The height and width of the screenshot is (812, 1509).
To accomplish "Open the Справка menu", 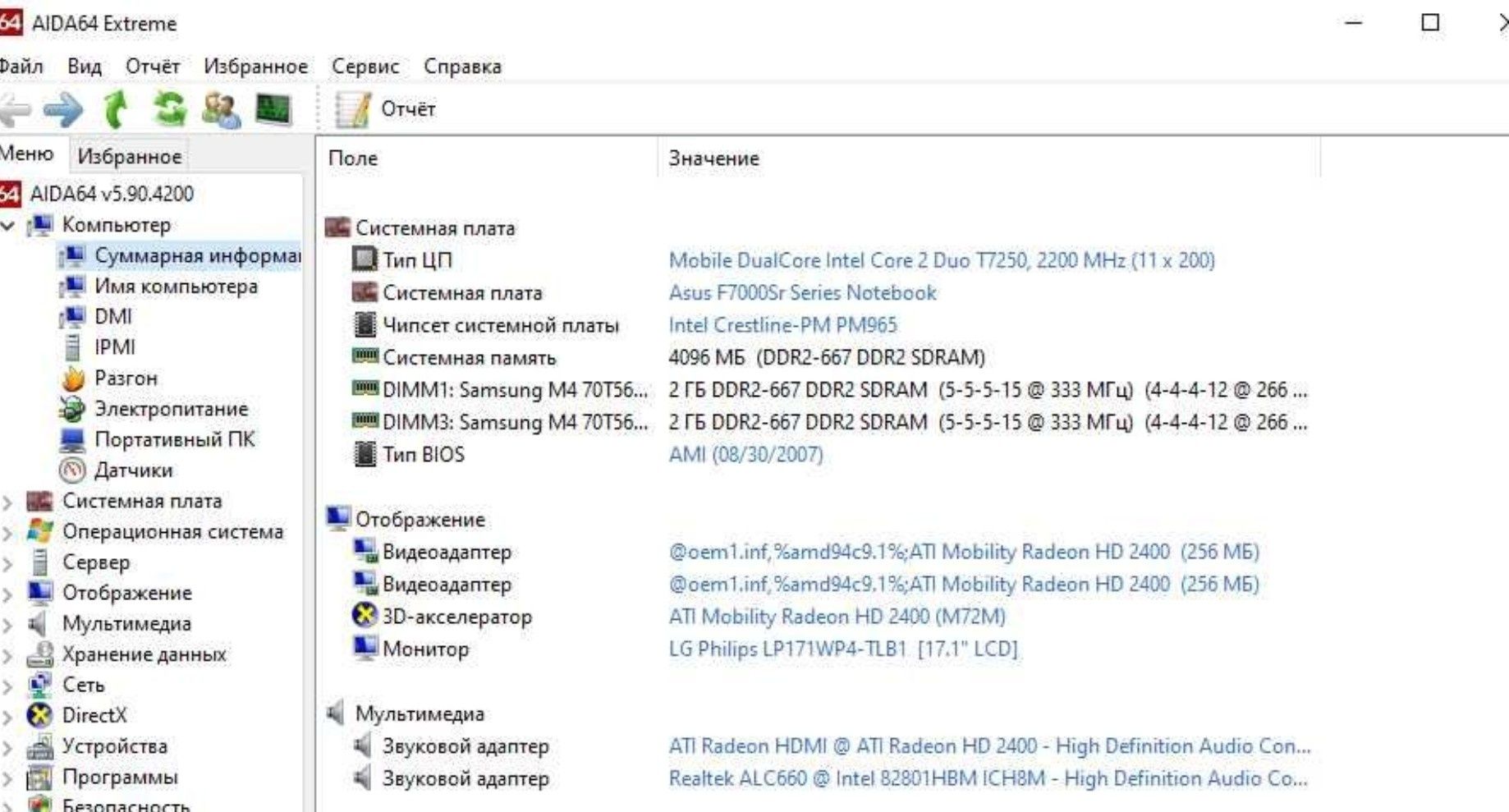I will pos(462,67).
